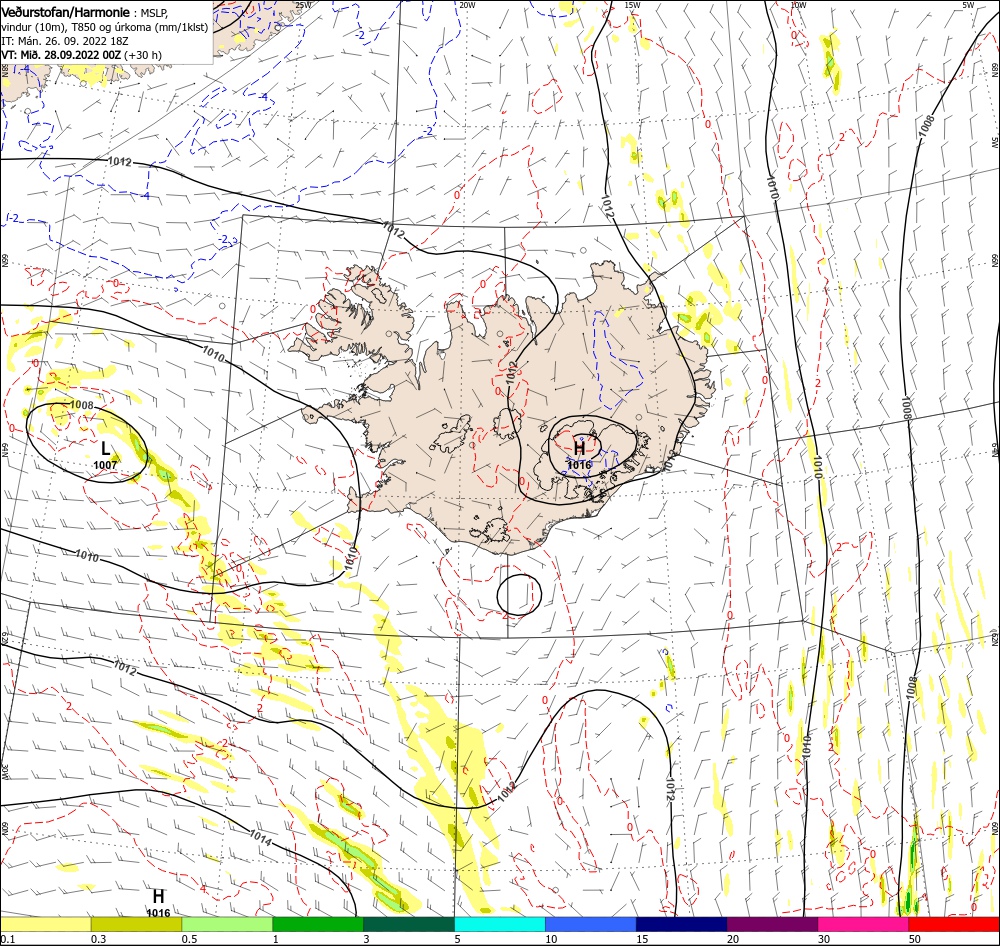Image resolution: width=1000 pixels, height=946 pixels.
Task: Click the 20W longitude label
Action: click(467, 5)
